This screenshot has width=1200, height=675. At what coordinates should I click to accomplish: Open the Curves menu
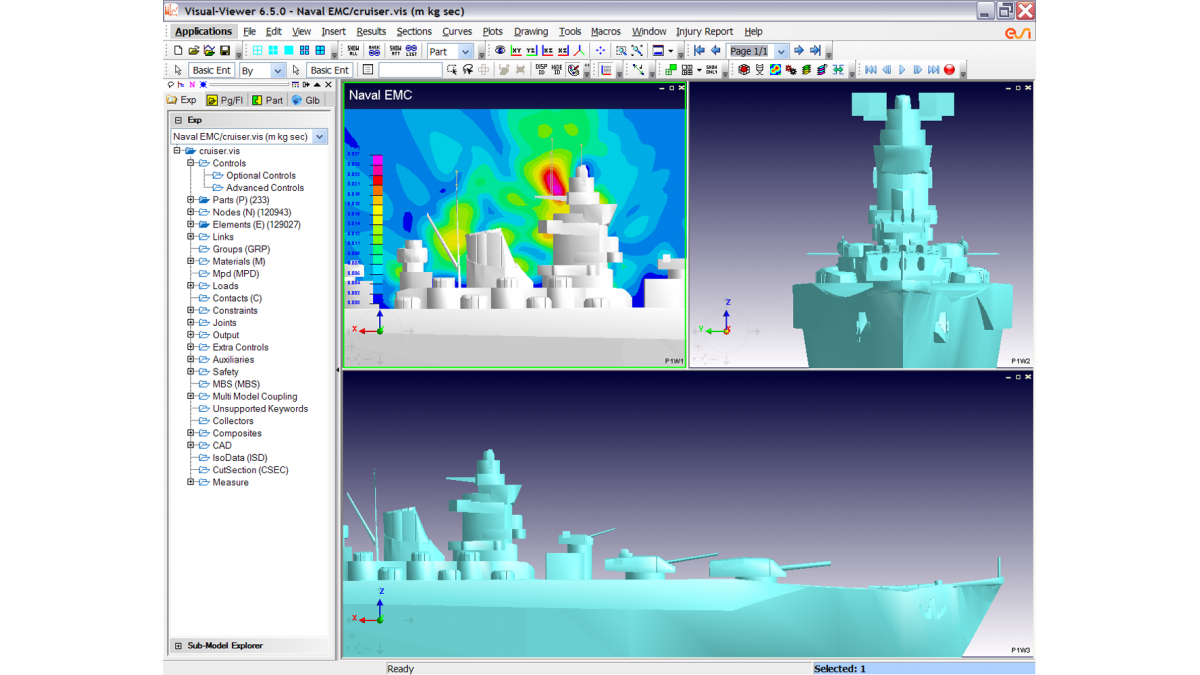(457, 32)
